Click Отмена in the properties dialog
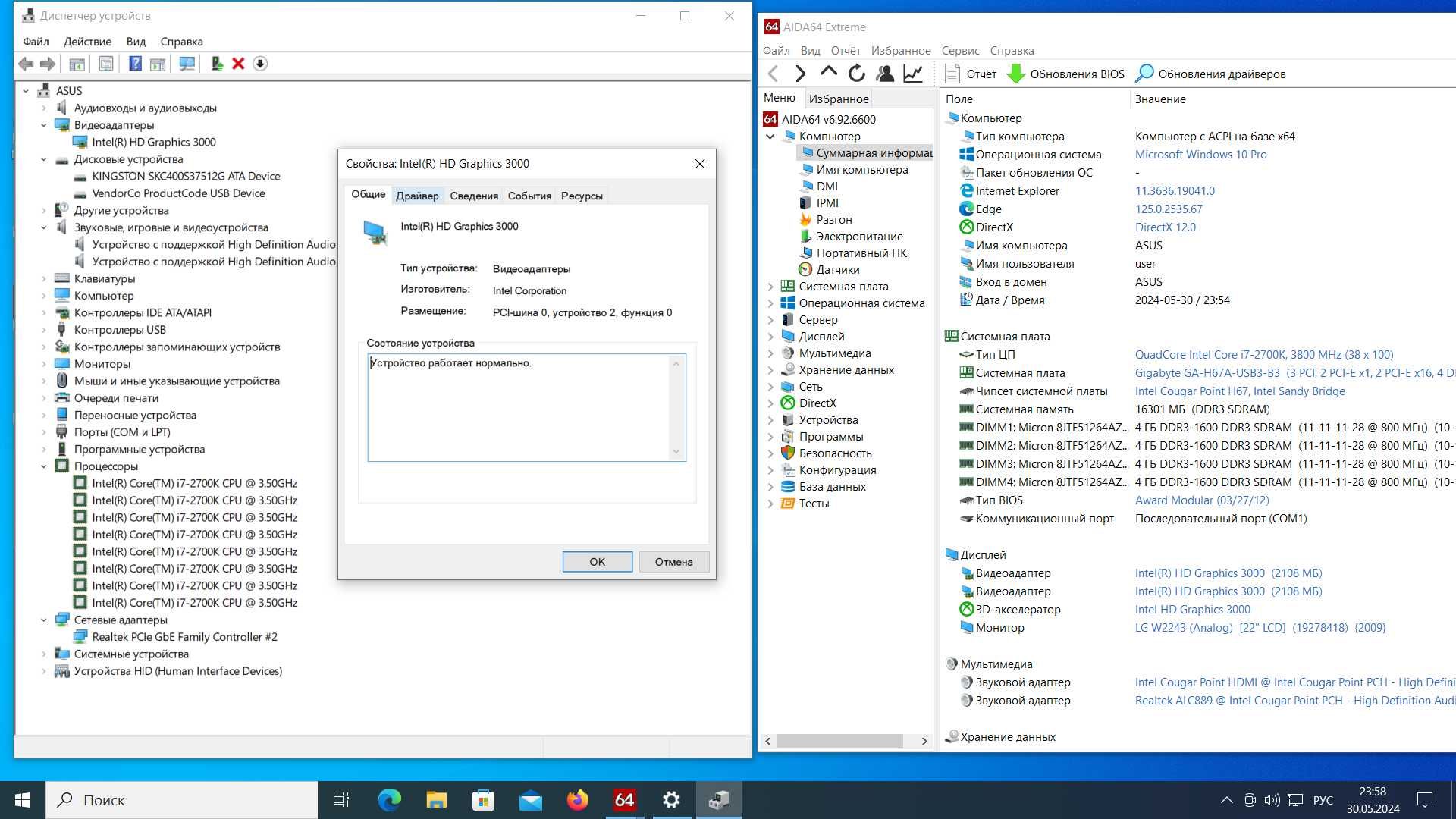The height and width of the screenshot is (819, 1456). tap(673, 562)
